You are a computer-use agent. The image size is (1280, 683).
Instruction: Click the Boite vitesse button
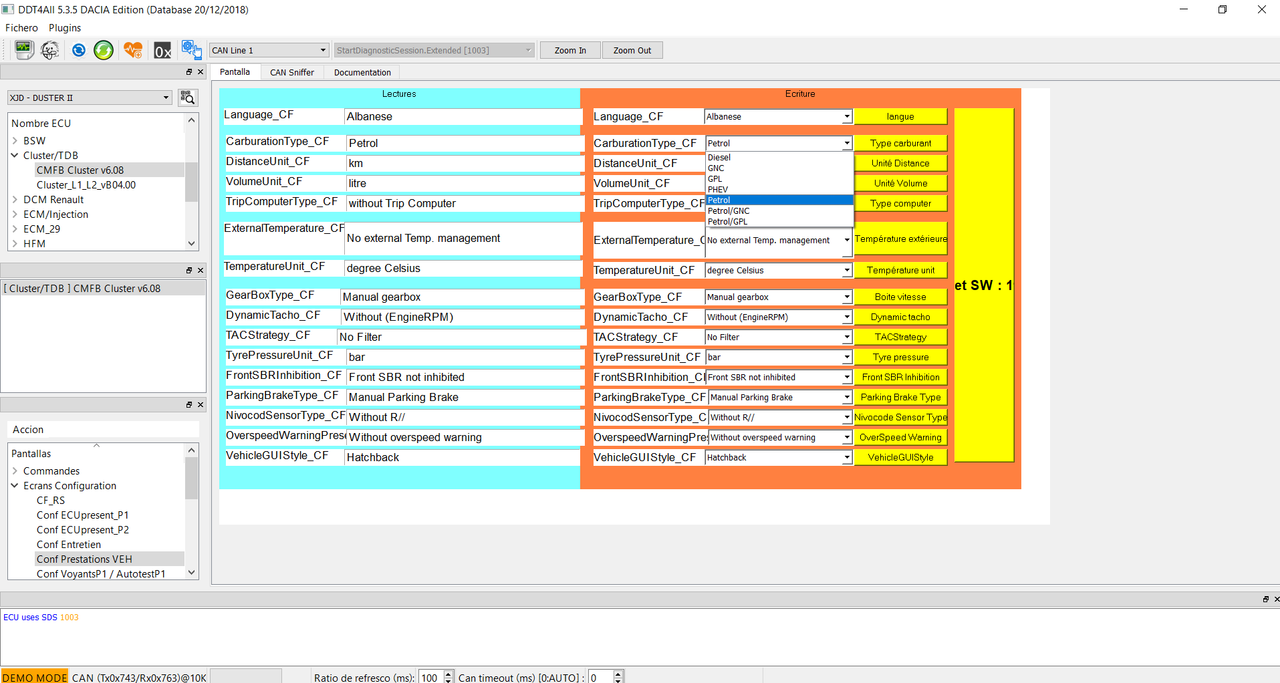[900, 297]
